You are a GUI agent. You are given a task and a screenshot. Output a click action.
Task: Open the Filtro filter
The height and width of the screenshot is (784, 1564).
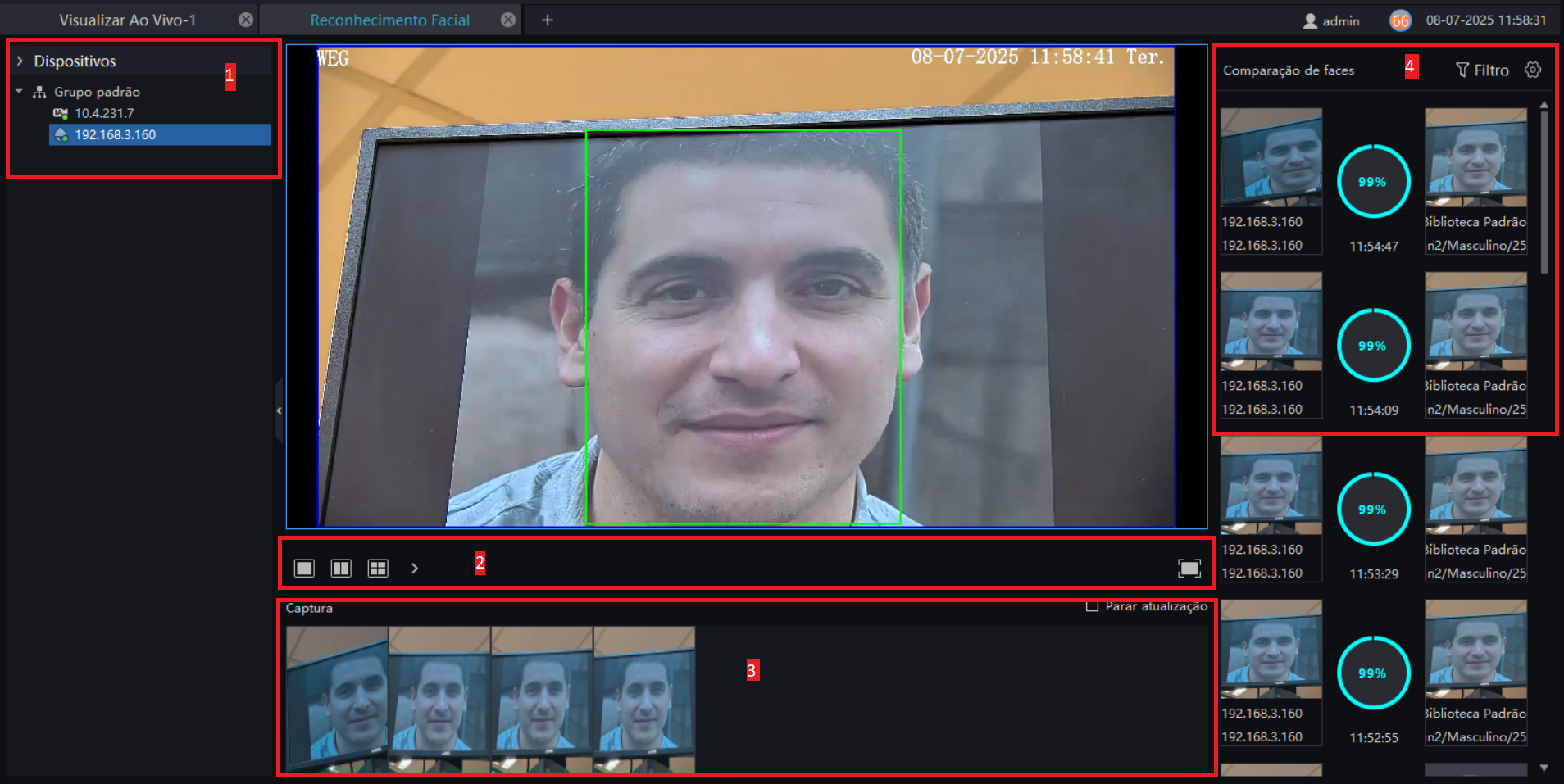click(1482, 70)
